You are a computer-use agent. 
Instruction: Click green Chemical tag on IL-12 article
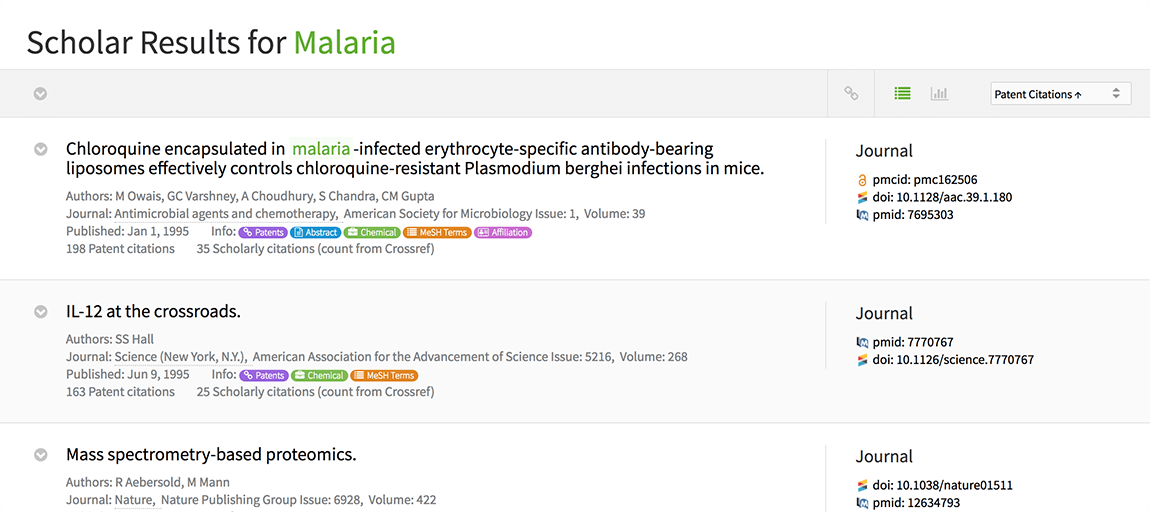319,376
